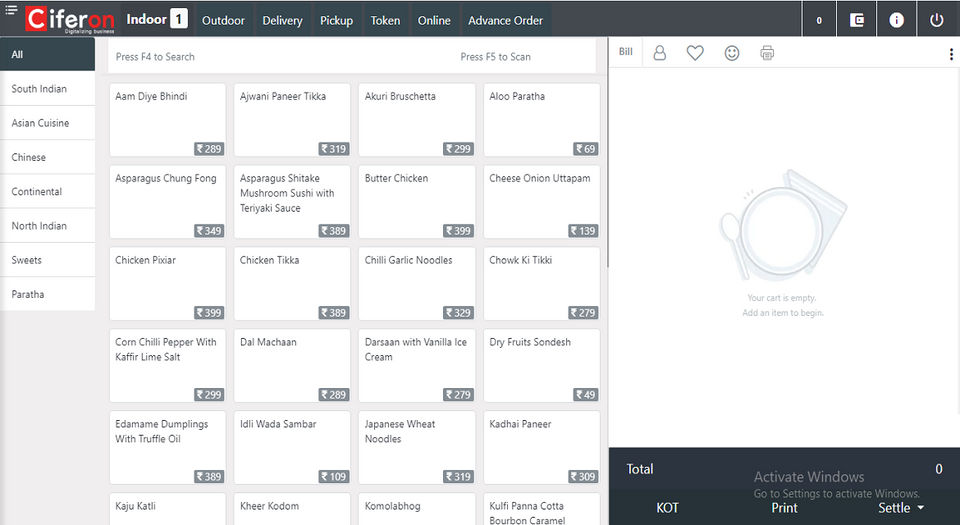Viewport: 960px width, 525px height.
Task: Switch to the Advance Order tab
Action: pos(505,20)
